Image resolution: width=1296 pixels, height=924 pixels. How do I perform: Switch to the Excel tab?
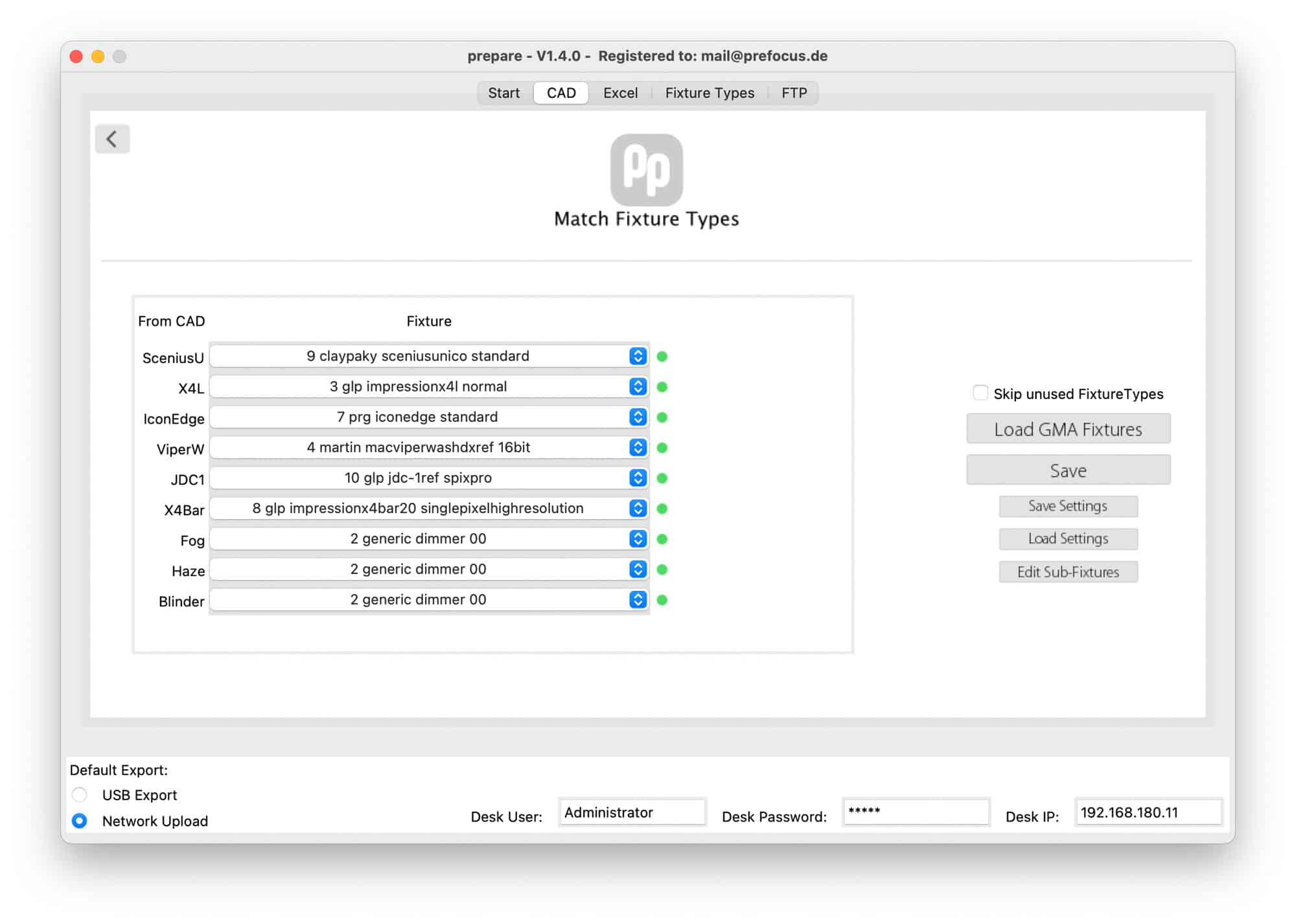tap(620, 93)
